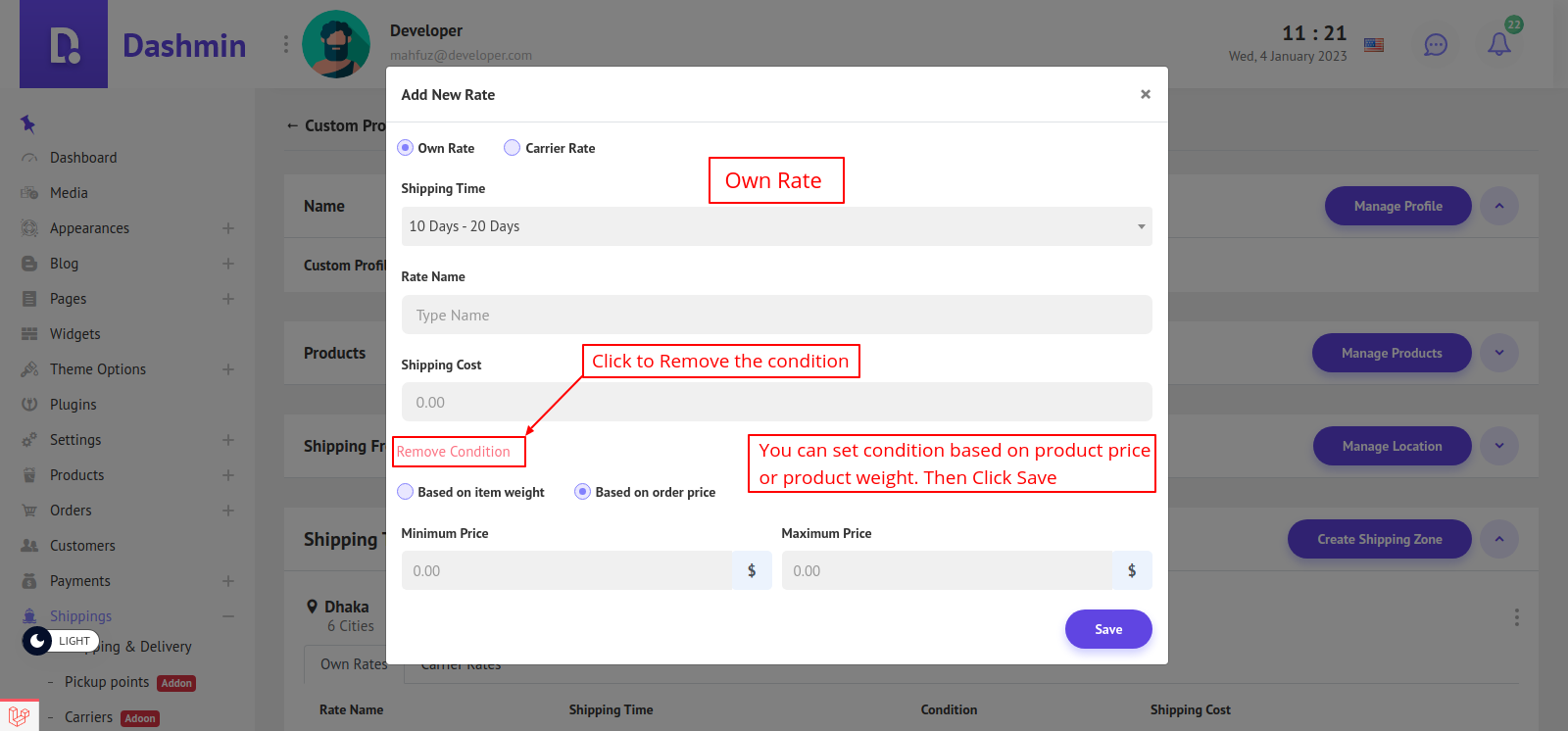Choose Based on item weight
1568x731 pixels.
pyautogui.click(x=406, y=492)
